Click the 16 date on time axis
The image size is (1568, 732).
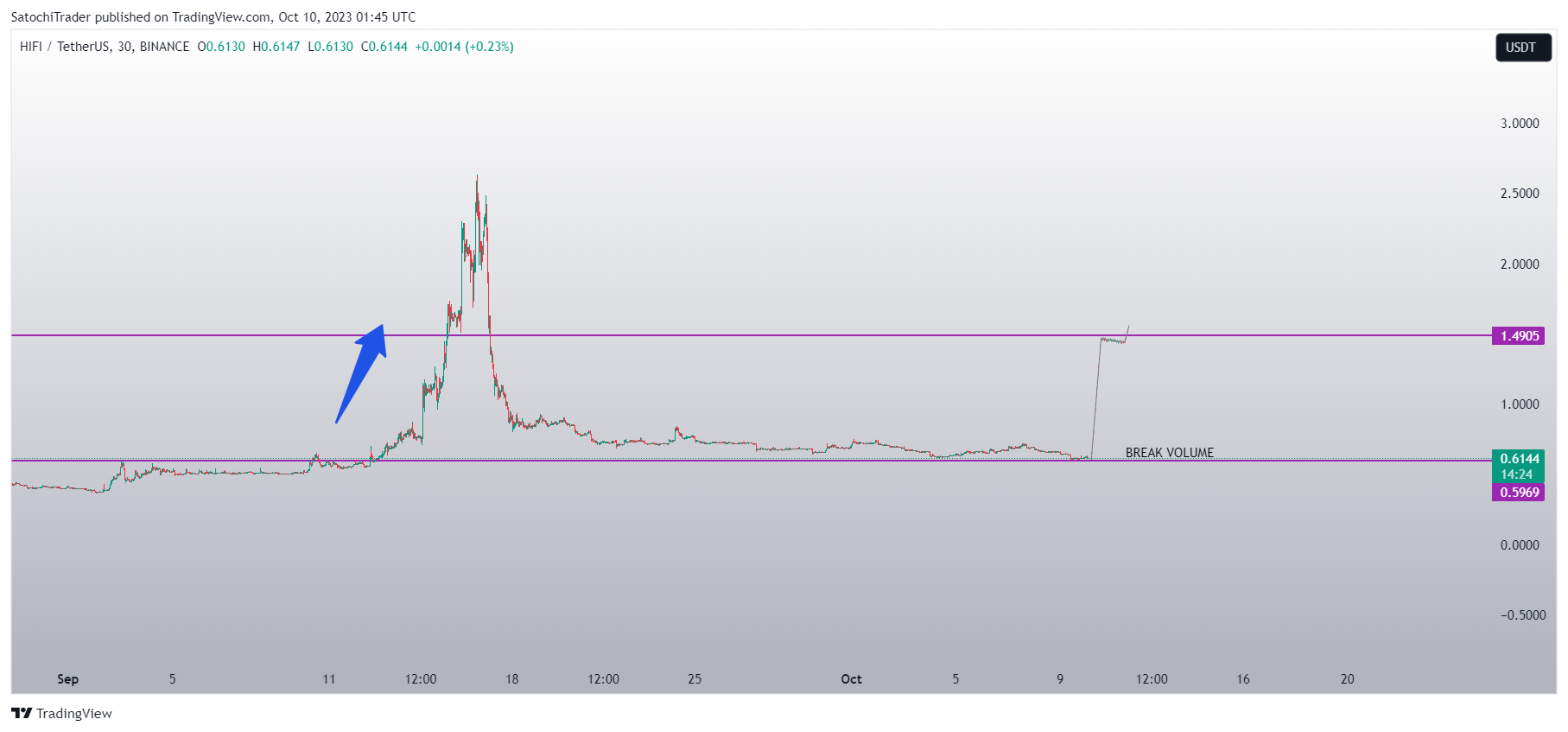coord(1243,679)
